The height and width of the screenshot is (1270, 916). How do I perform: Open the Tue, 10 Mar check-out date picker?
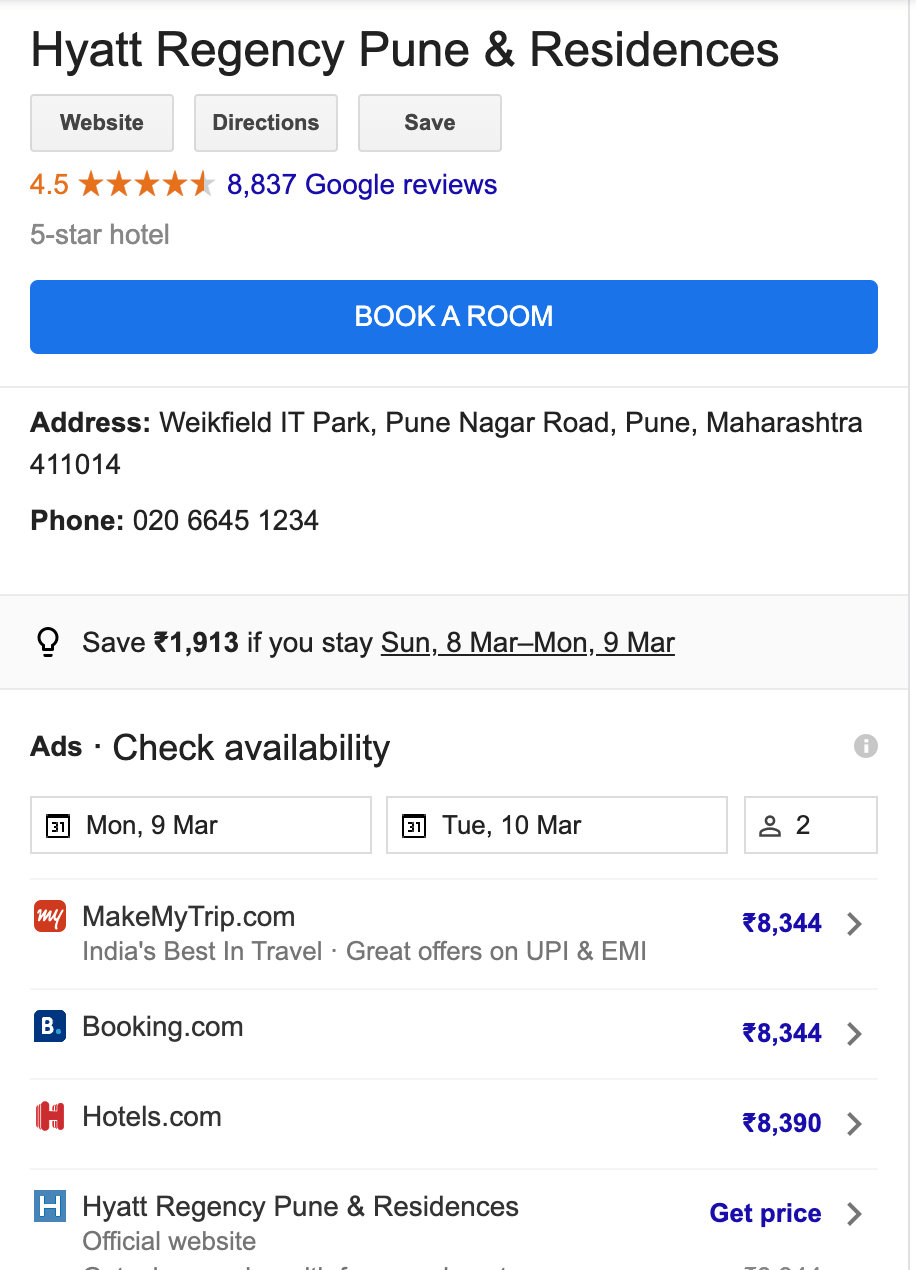tap(557, 825)
